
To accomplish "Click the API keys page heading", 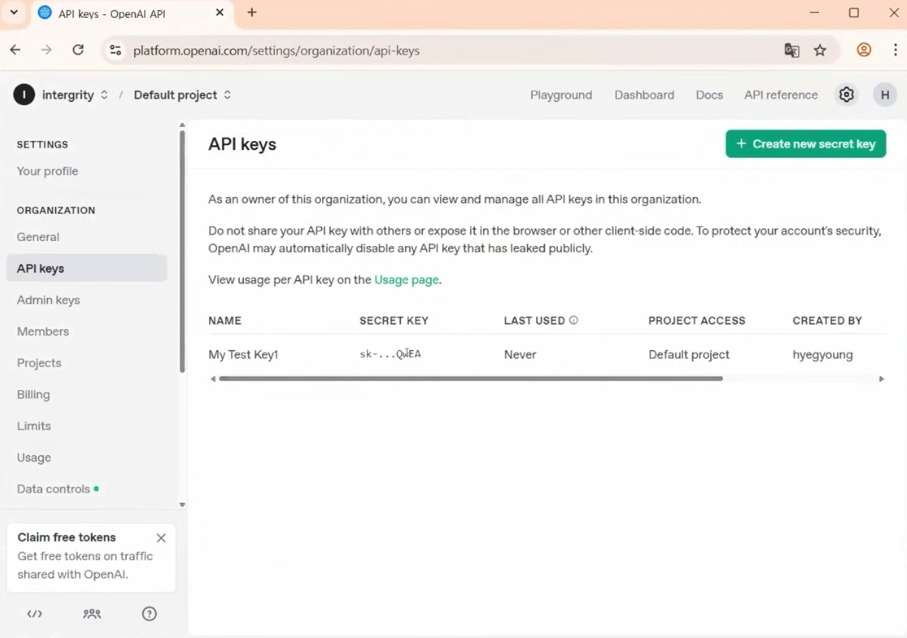I will pyautogui.click(x=242, y=144).
